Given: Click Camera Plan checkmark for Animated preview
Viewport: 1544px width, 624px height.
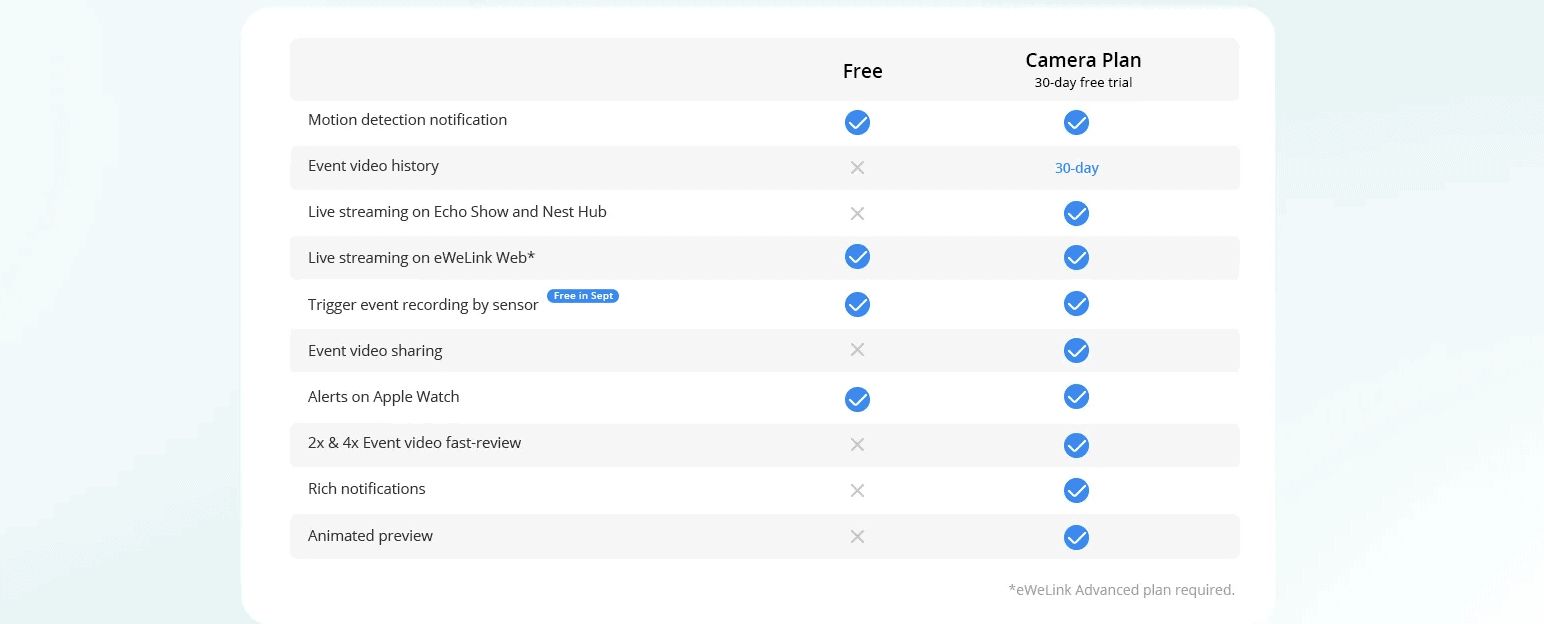Looking at the screenshot, I should [1076, 537].
